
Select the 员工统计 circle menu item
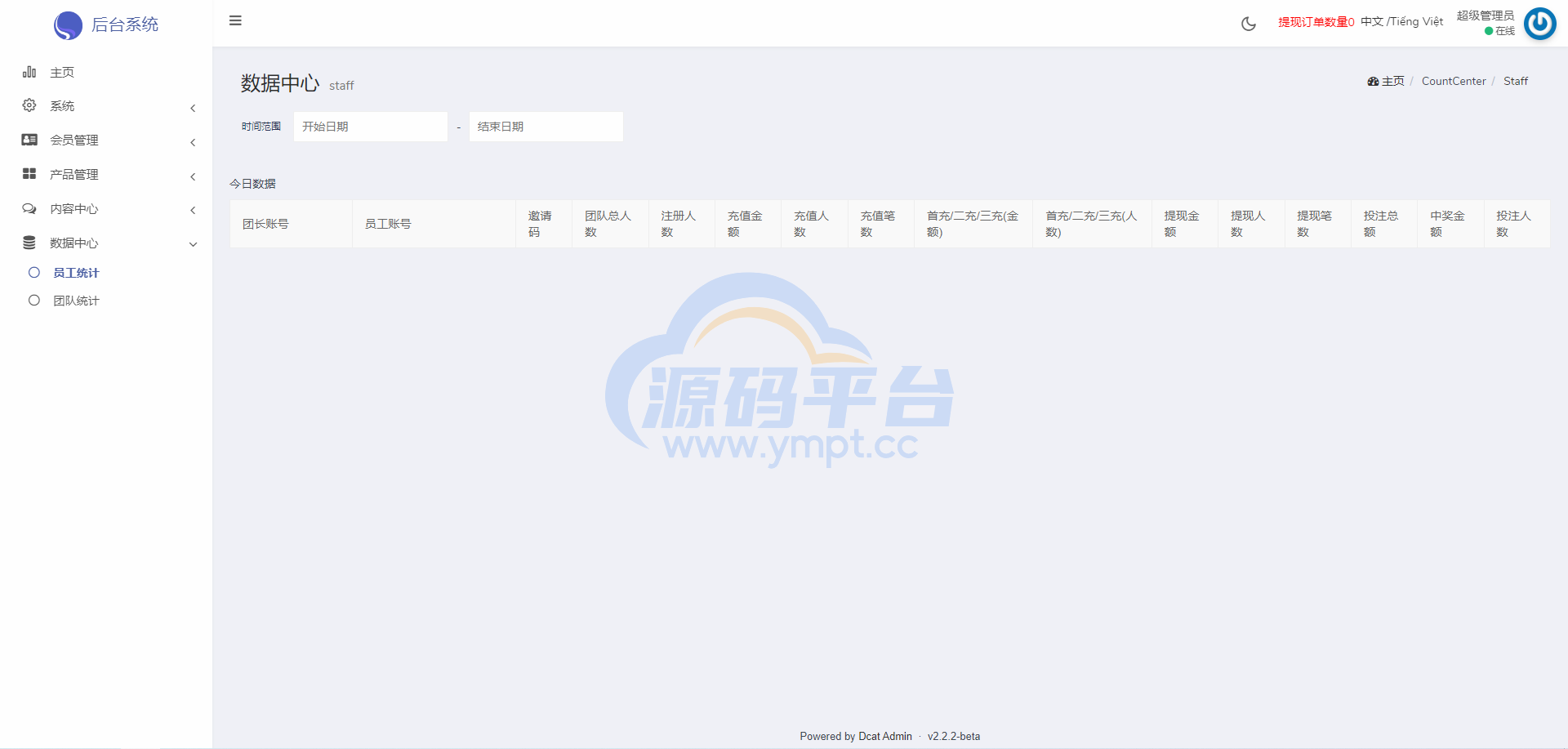(34, 273)
